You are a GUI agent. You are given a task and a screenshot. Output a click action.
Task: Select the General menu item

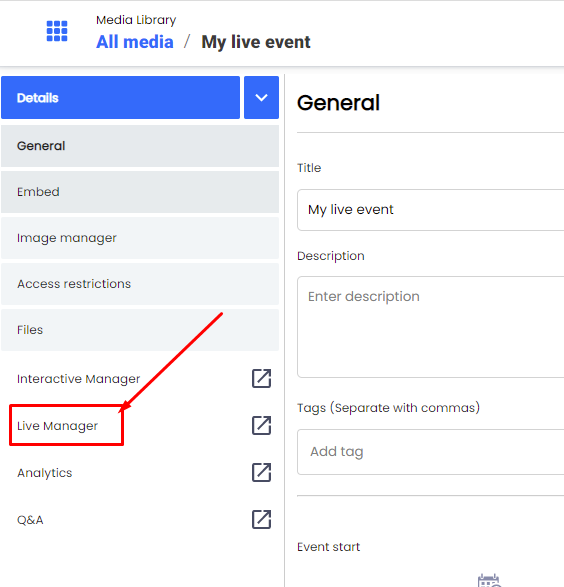(x=140, y=146)
